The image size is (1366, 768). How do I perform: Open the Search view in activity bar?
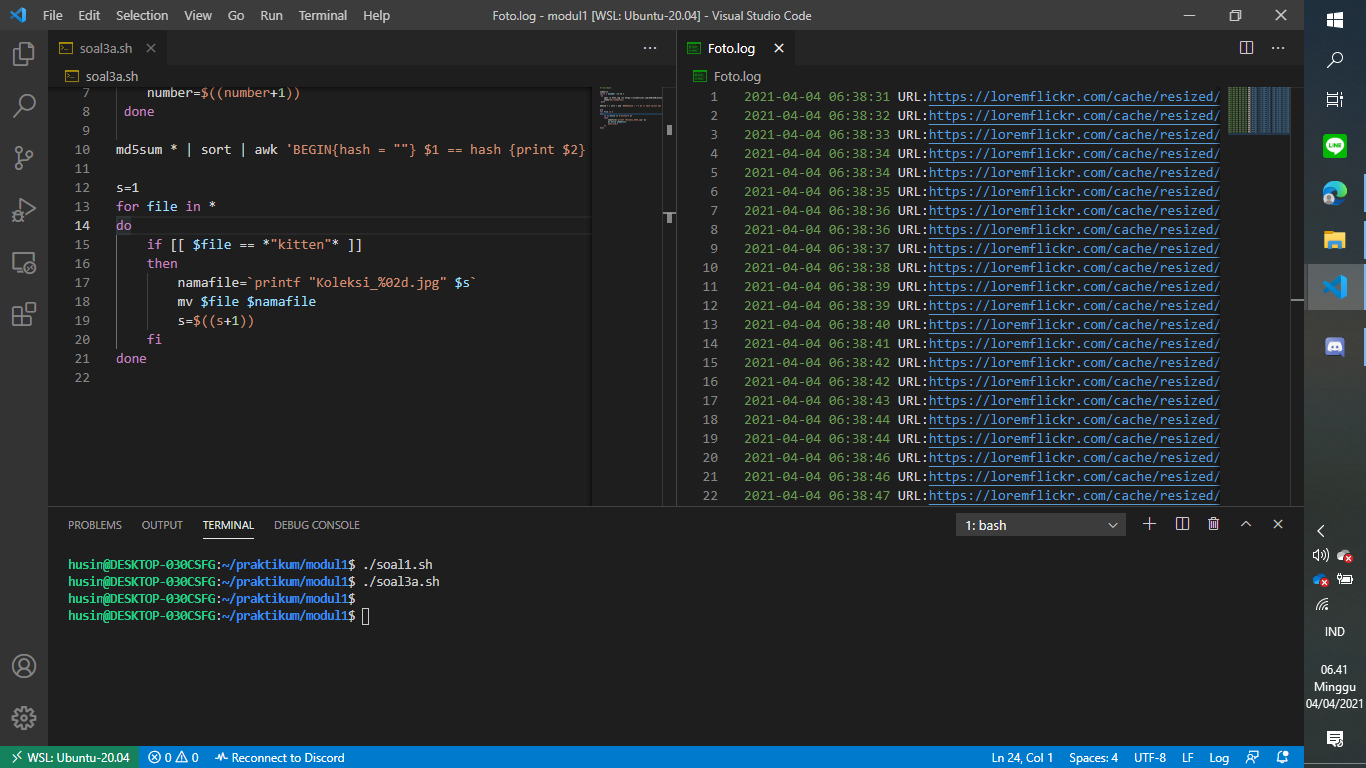pyautogui.click(x=24, y=106)
